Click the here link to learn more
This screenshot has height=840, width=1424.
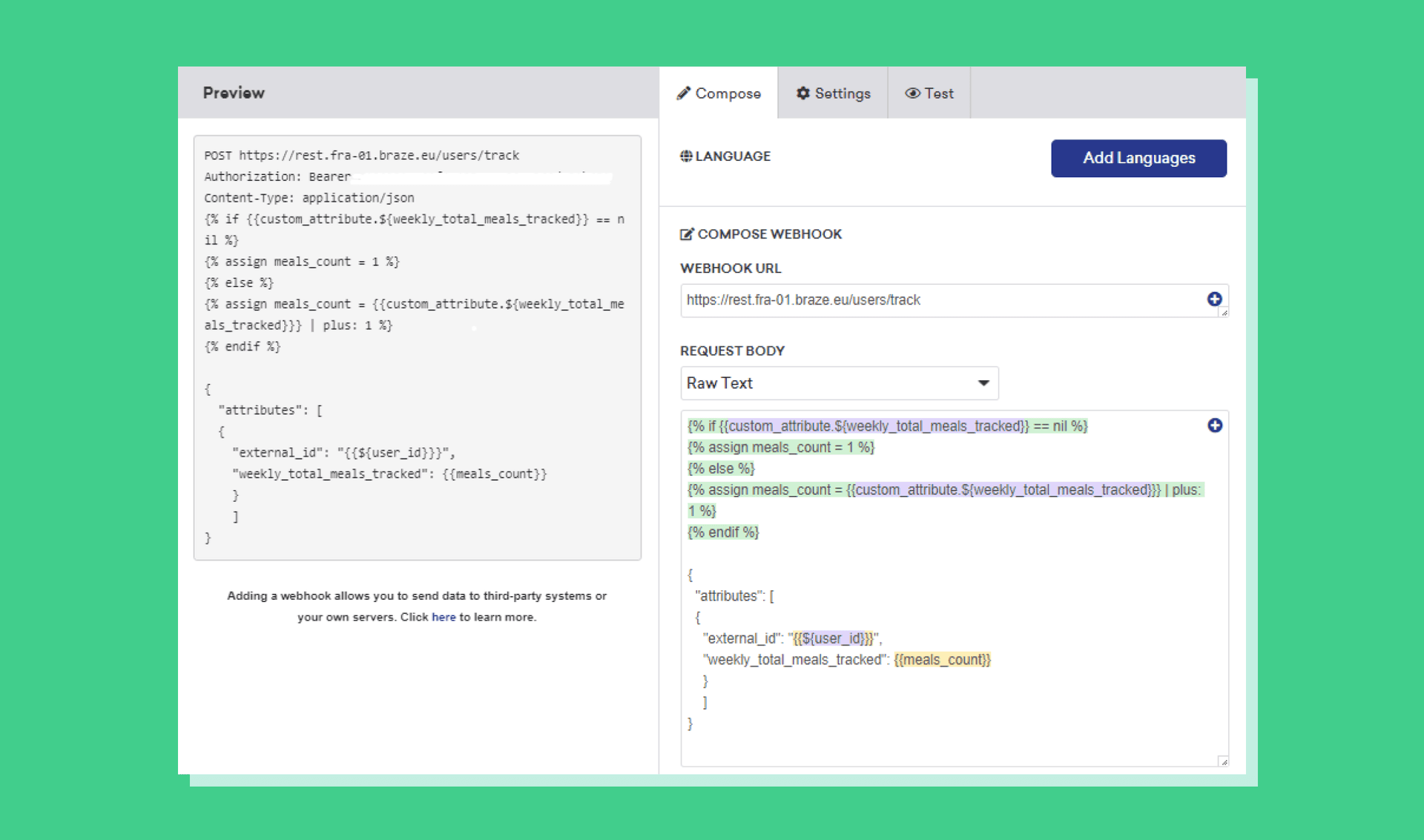[444, 617]
